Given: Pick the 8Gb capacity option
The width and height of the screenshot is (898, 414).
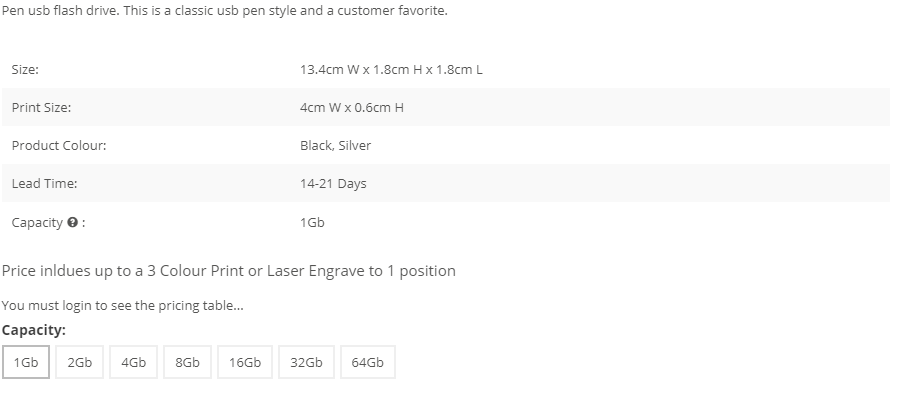Looking at the screenshot, I should pos(187,362).
